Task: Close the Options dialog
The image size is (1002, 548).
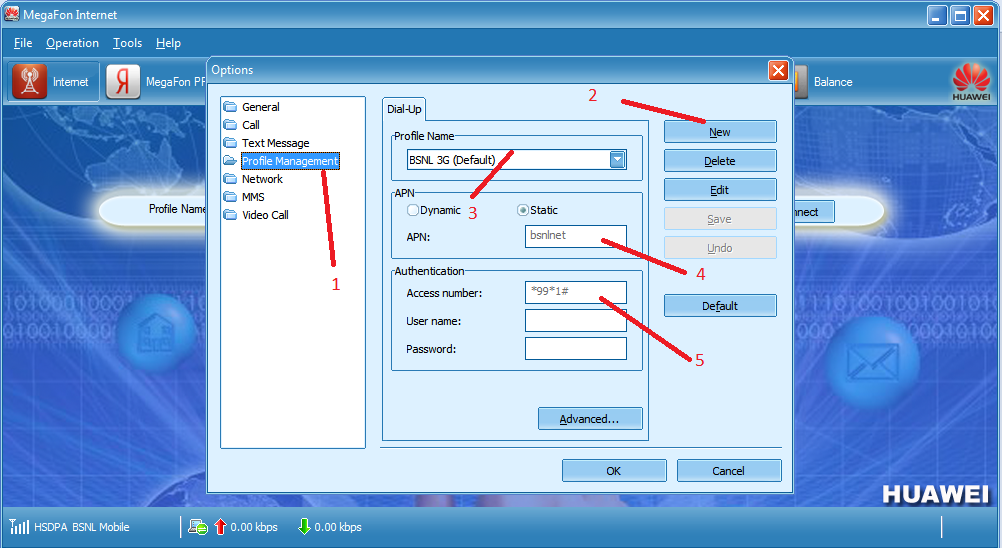Action: 778,70
